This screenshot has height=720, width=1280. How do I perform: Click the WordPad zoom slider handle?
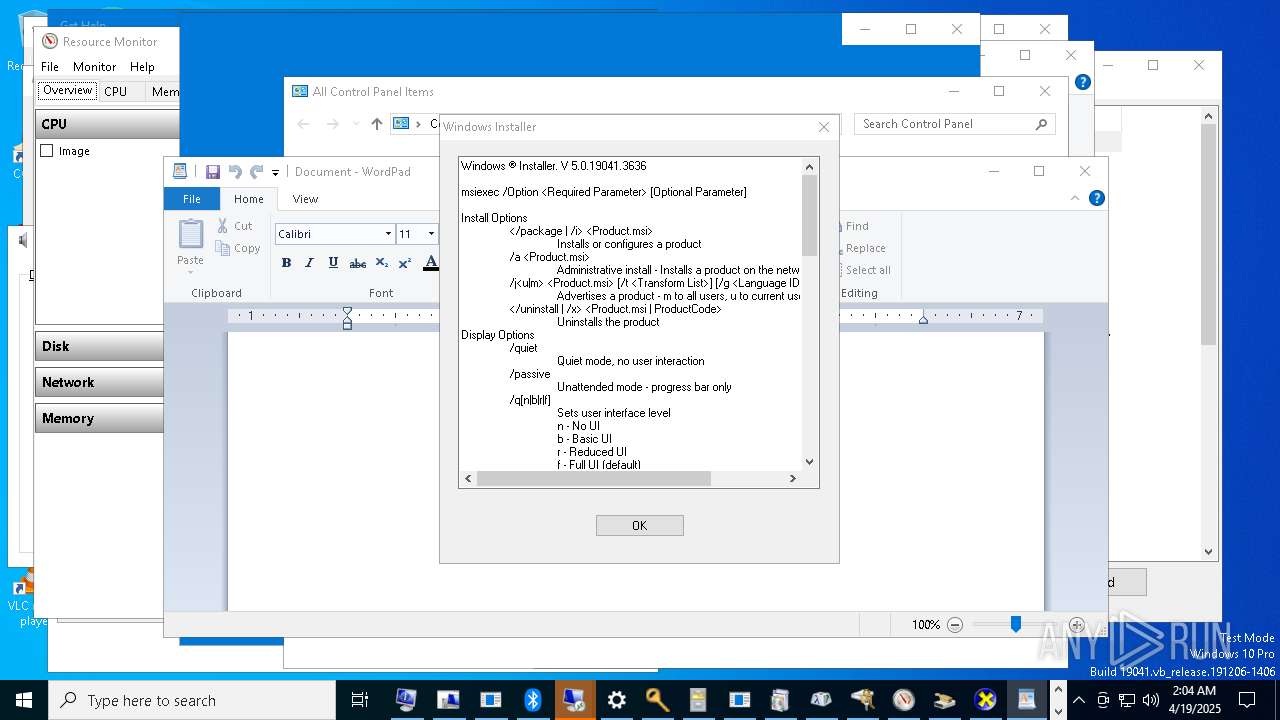click(x=1015, y=624)
